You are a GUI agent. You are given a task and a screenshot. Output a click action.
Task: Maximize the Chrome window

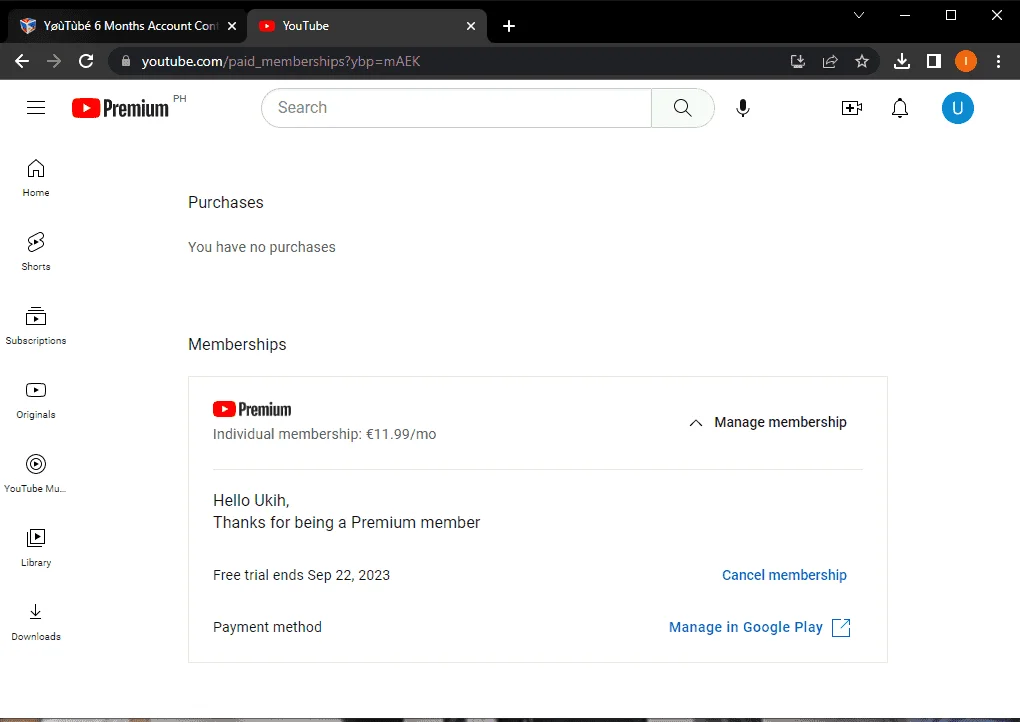[x=951, y=15]
